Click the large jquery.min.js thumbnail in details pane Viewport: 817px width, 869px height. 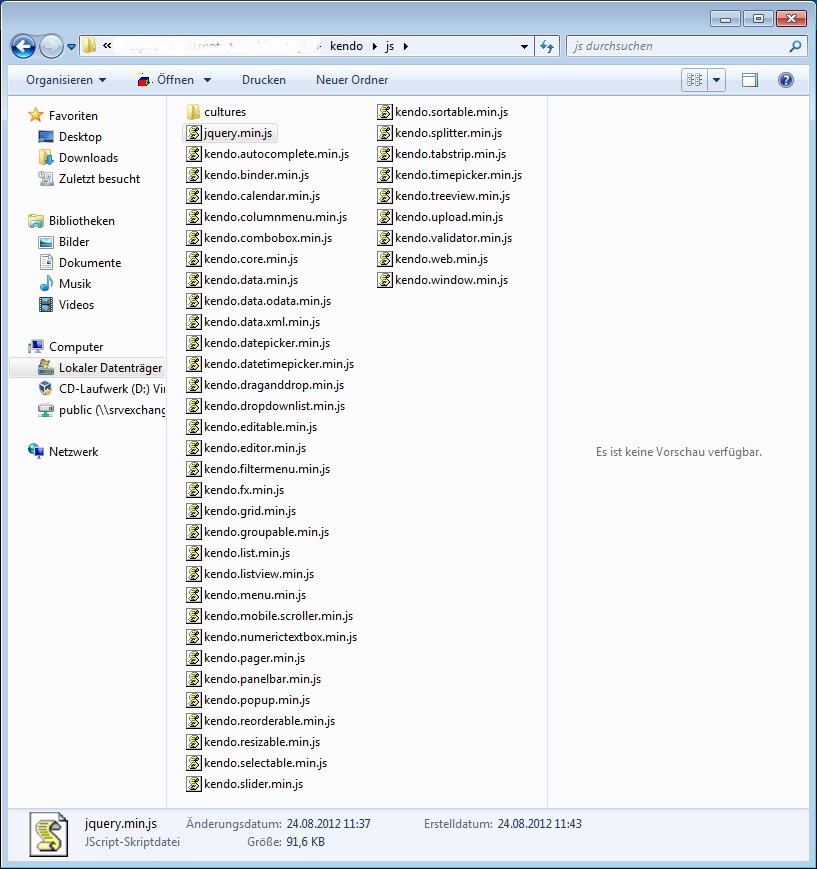[x=49, y=834]
